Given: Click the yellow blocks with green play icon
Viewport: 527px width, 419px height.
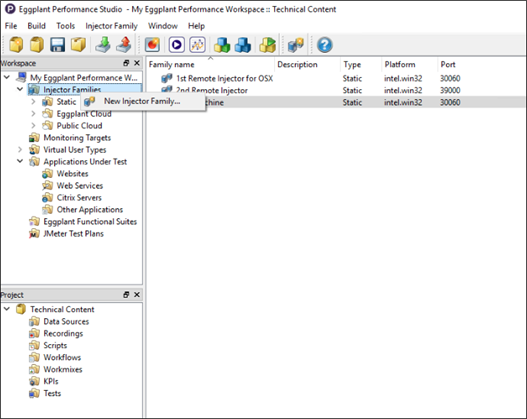Looking at the screenshot, I should 268,44.
